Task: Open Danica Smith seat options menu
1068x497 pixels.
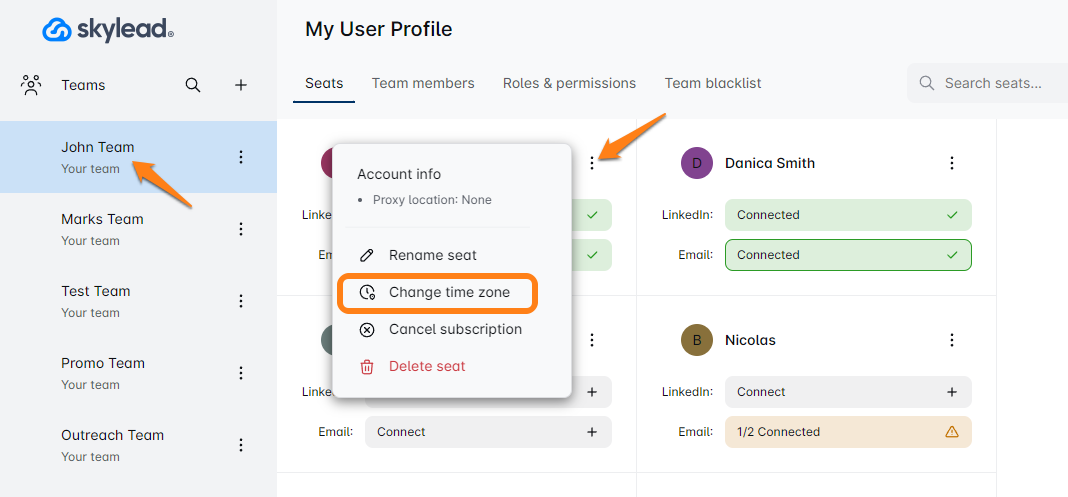Action: click(952, 163)
